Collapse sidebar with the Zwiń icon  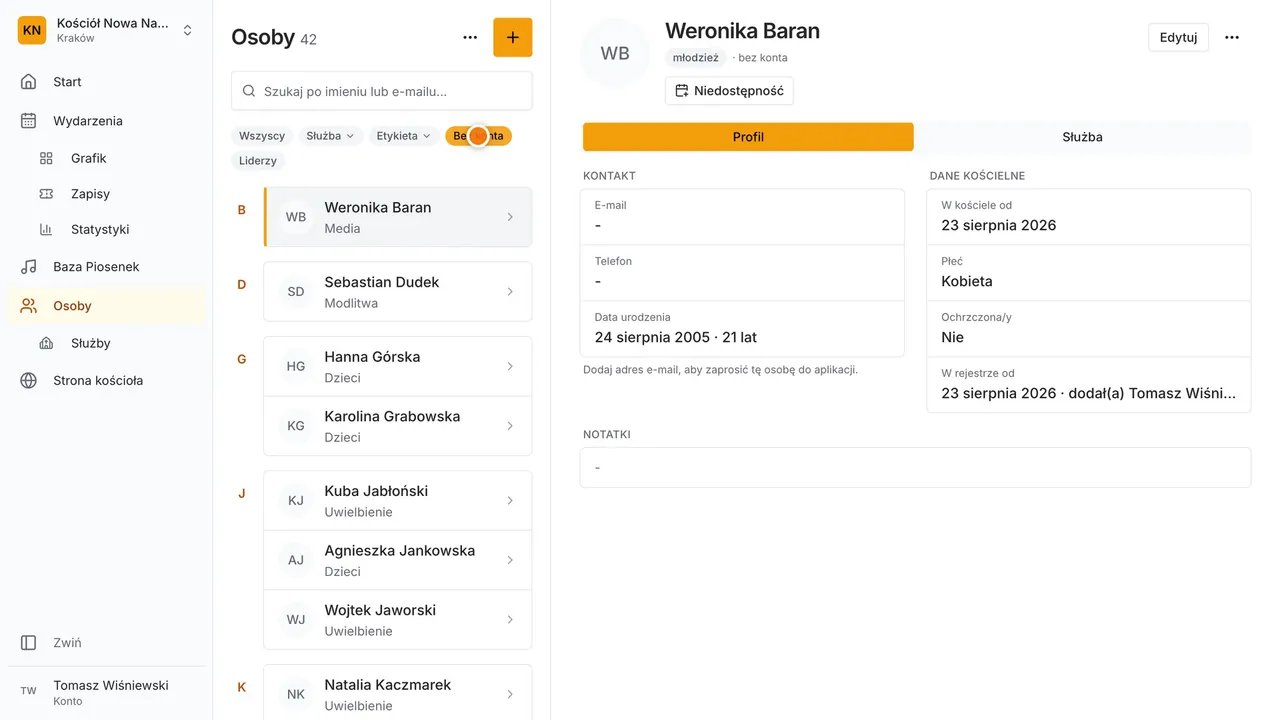[29, 643]
